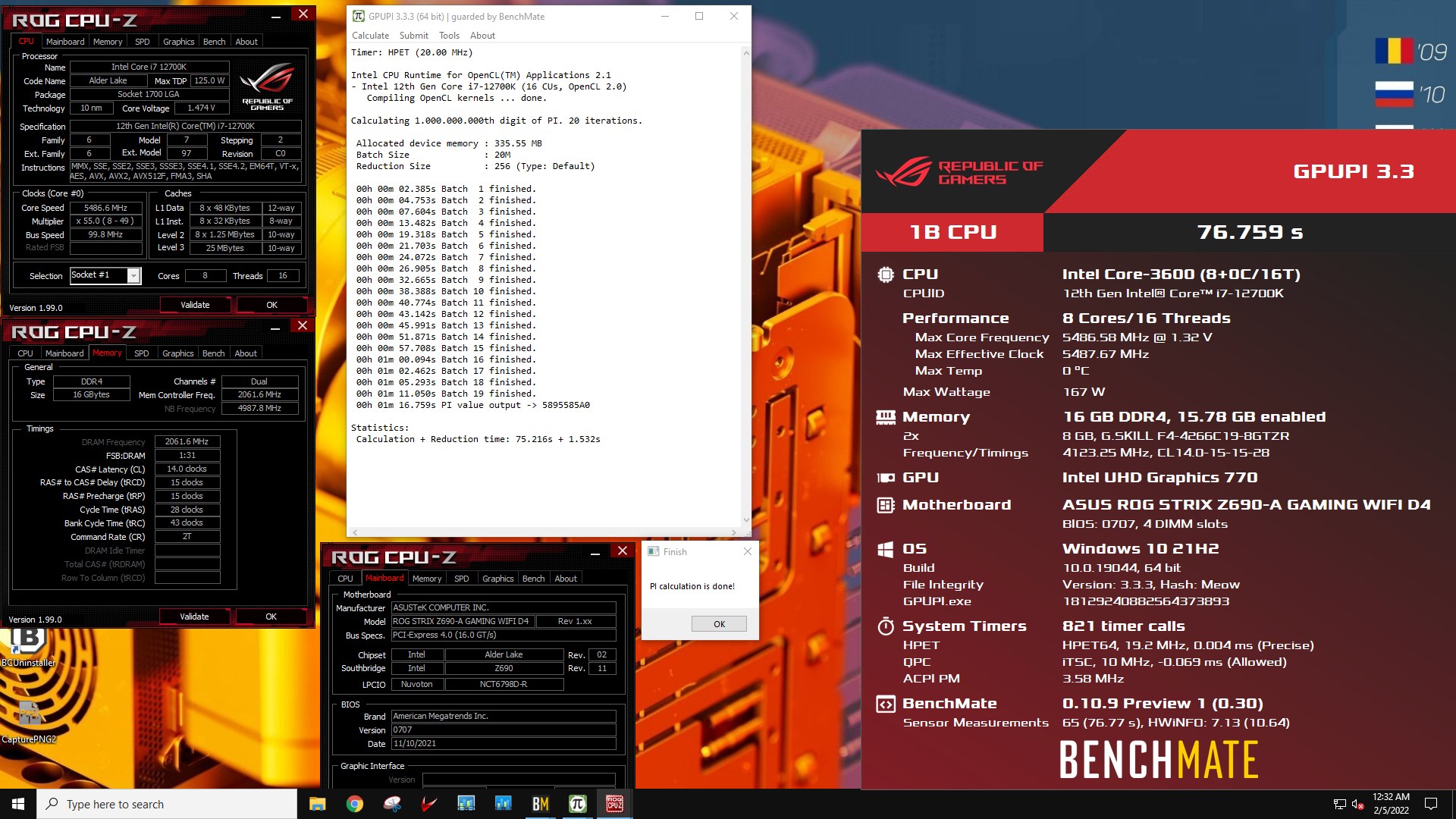Switch to CPU tab in Mainboard CPU-Z window

pyautogui.click(x=346, y=579)
